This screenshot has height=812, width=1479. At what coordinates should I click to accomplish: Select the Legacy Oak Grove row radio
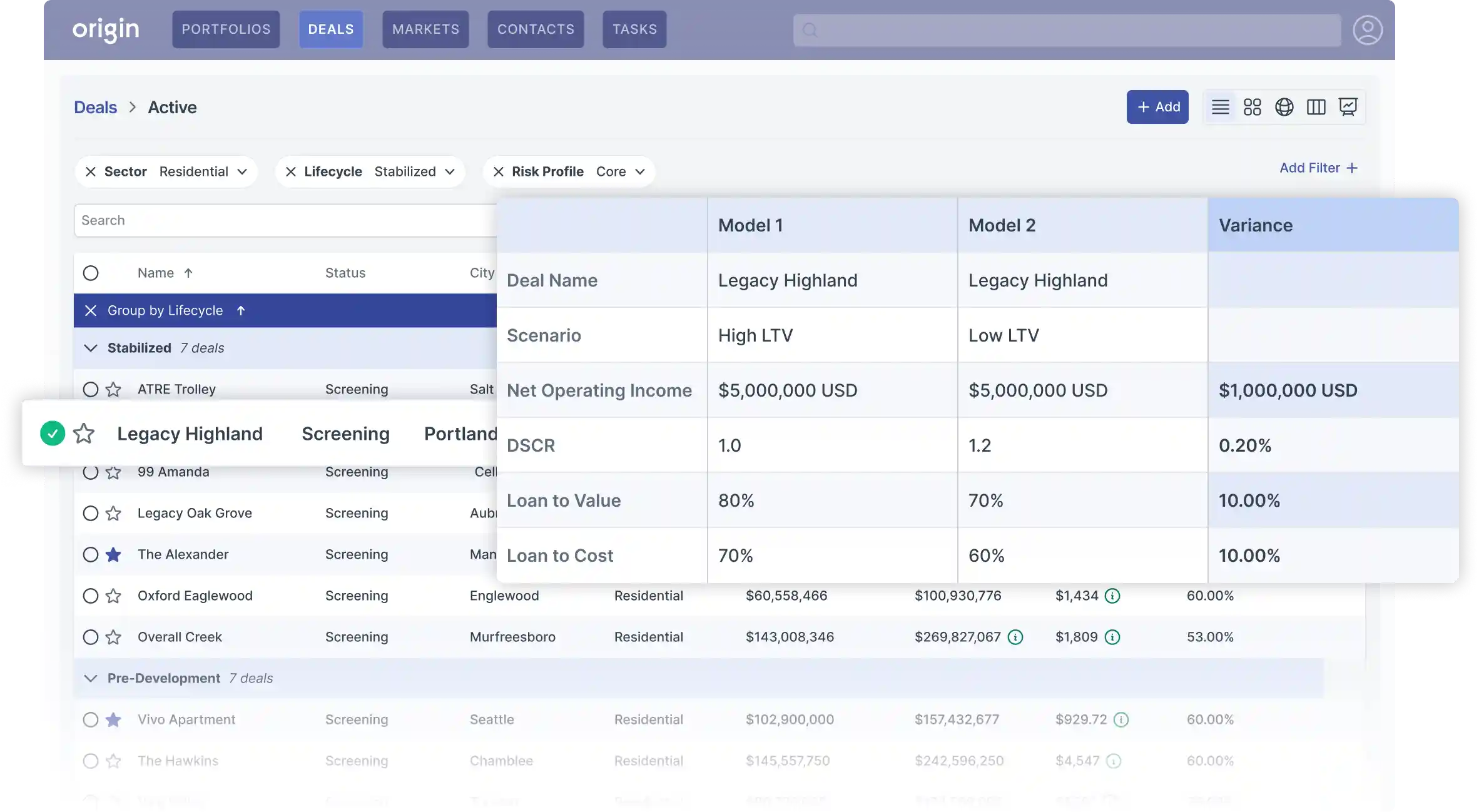click(91, 513)
